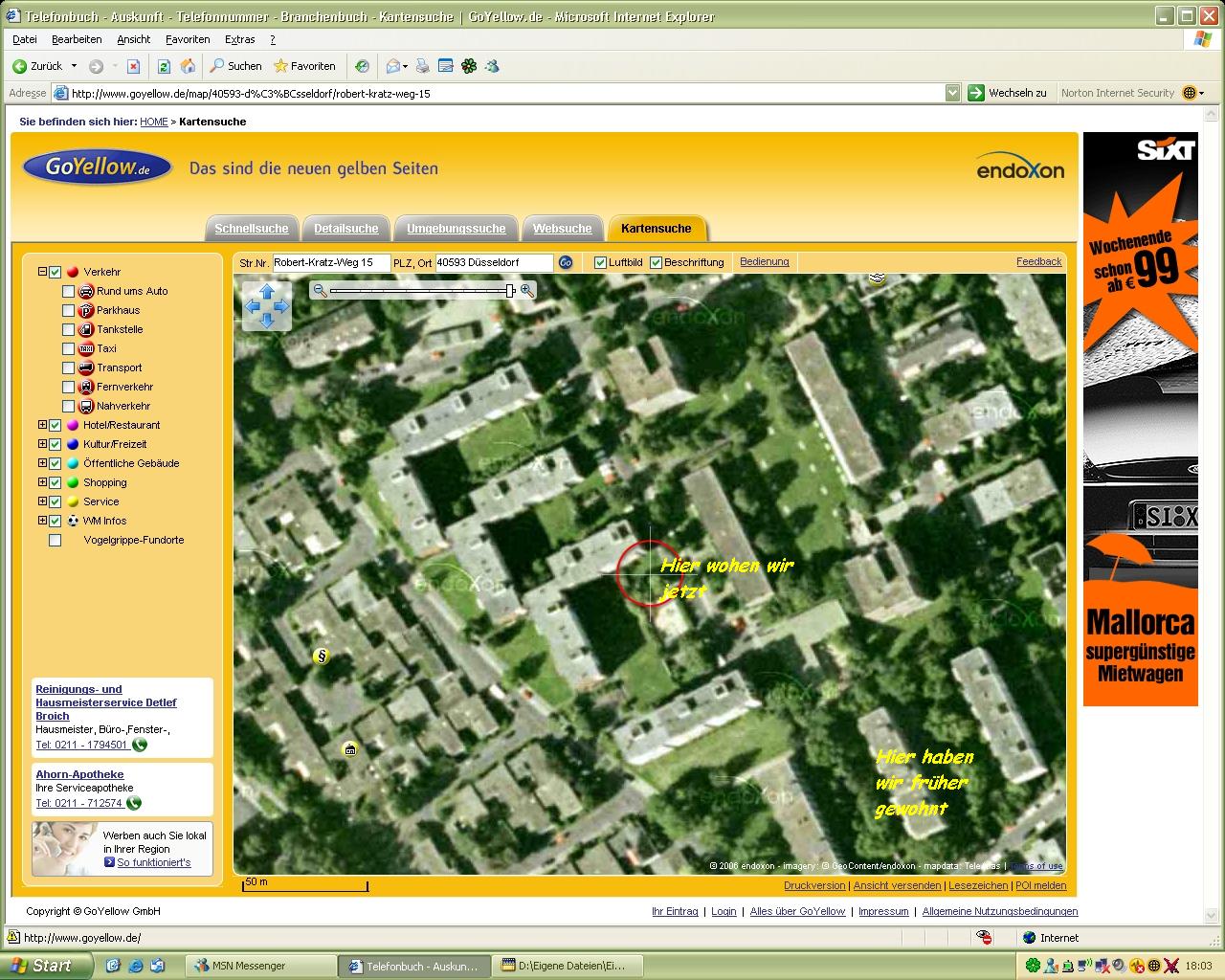Expand the Hotel/Restaurant tree node

[x=42, y=425]
